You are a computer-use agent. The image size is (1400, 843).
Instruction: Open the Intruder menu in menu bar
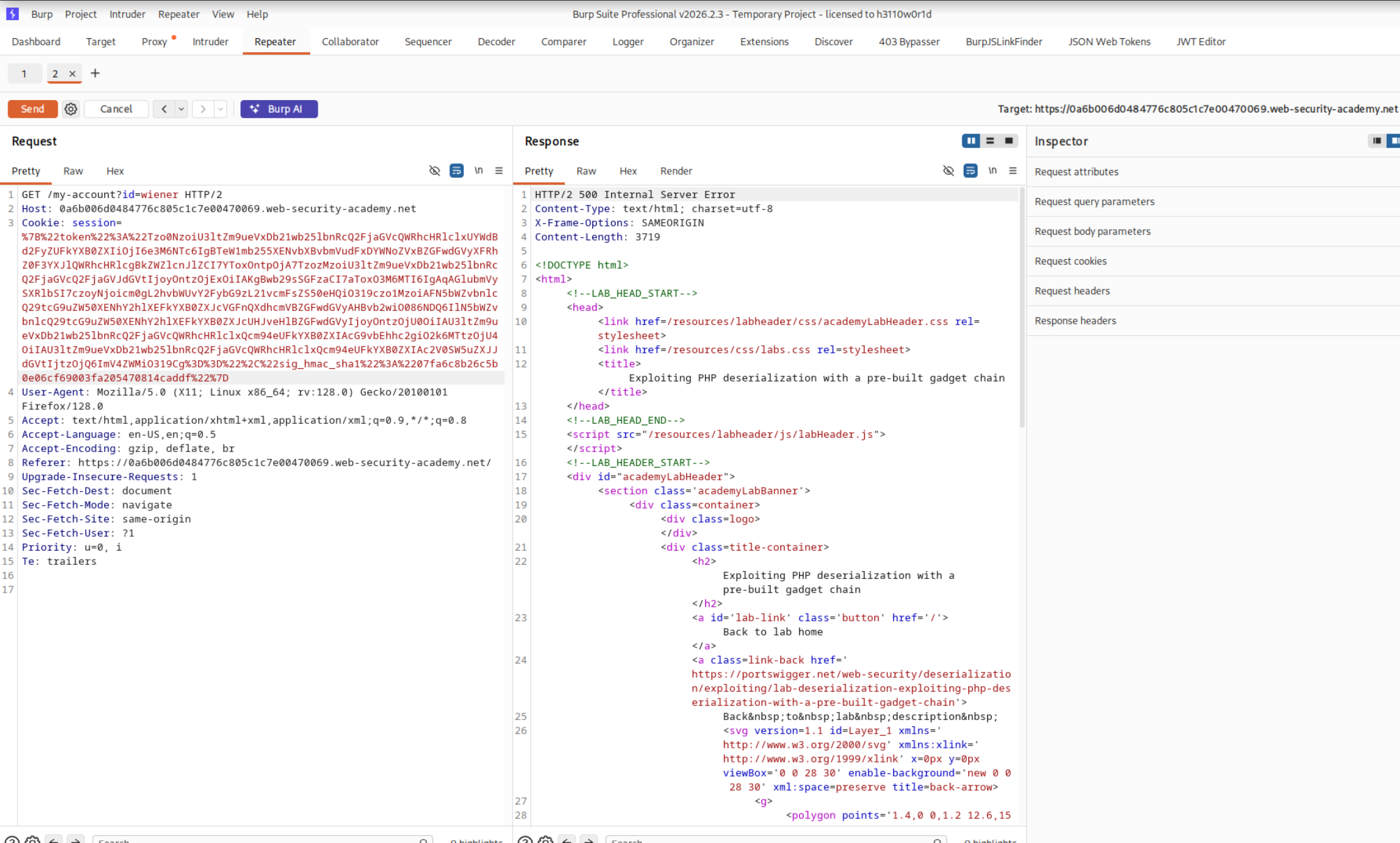coord(128,14)
